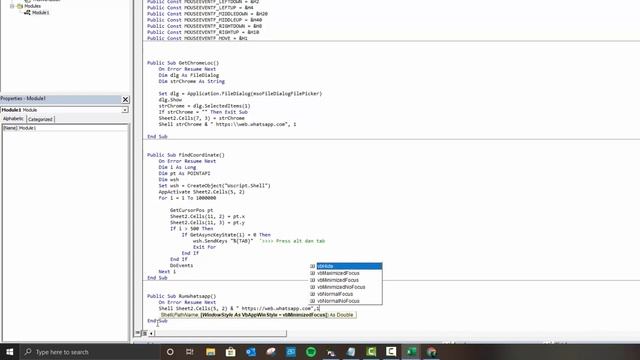Click the green Press alt dan tab comment

point(292,241)
